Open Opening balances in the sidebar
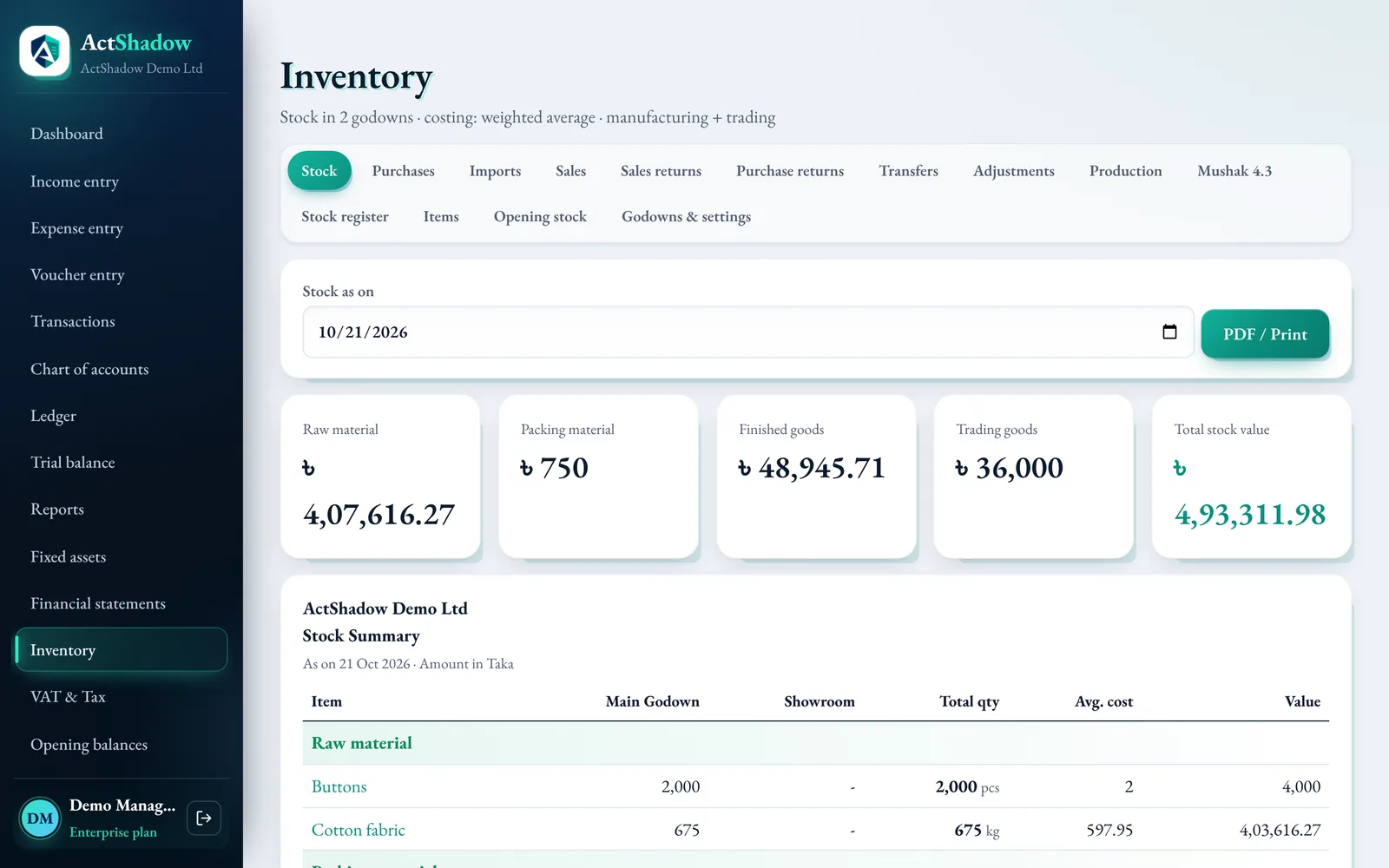Image resolution: width=1389 pixels, height=868 pixels. [122, 745]
